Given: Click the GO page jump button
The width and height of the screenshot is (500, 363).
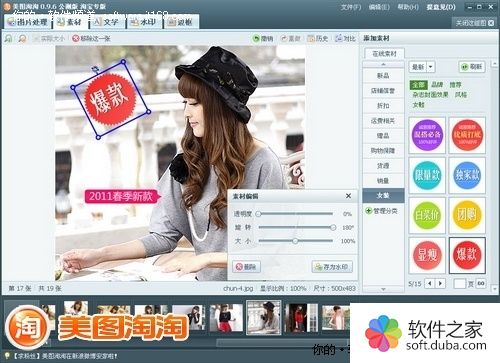Looking at the screenshot, I should point(481,283).
